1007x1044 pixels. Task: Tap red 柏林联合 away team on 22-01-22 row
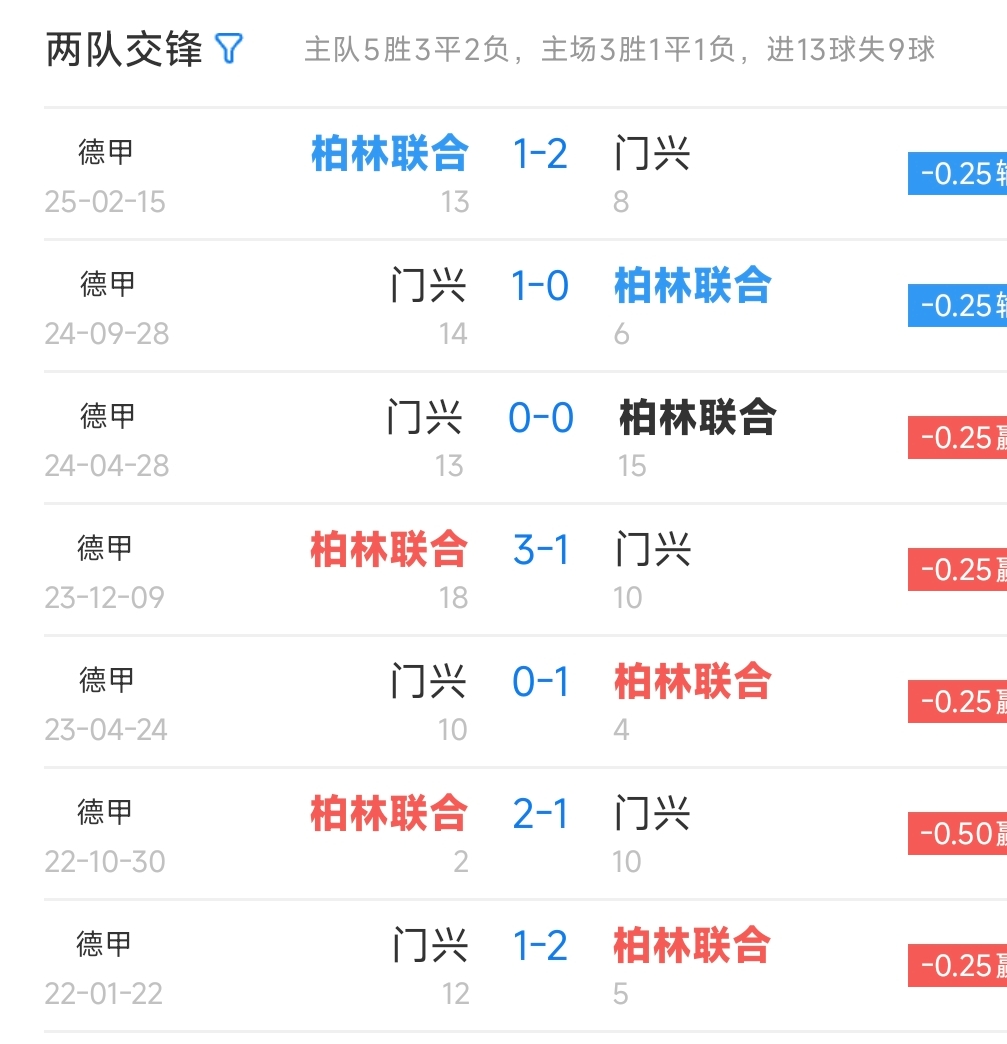[x=692, y=946]
